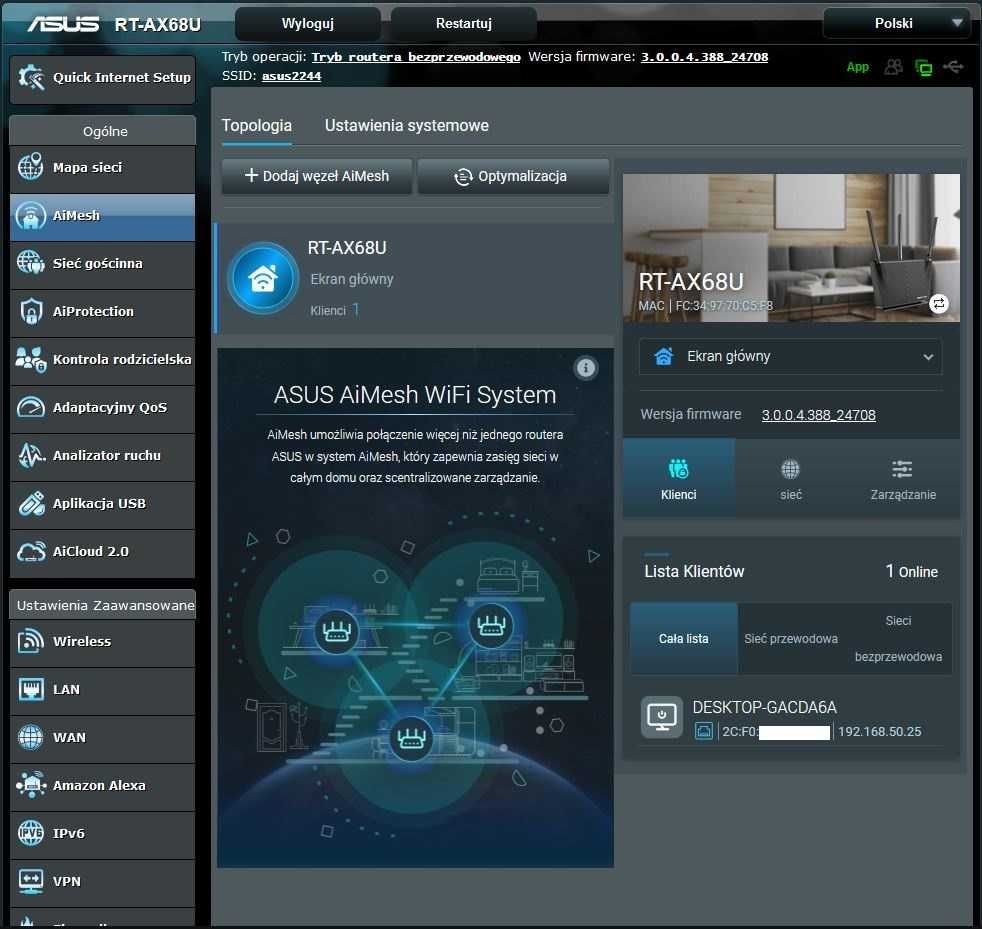Show the Cała lista clients filter
This screenshot has height=929, width=982.
point(684,638)
